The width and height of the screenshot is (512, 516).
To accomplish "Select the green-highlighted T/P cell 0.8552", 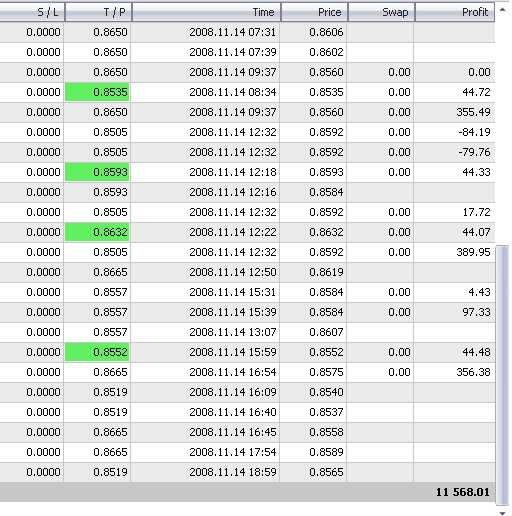I will (x=97, y=352).
